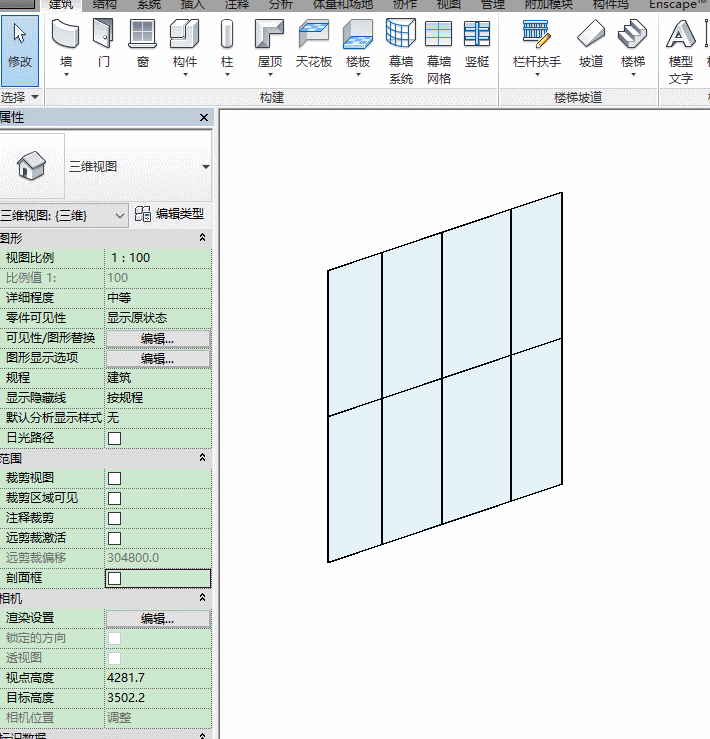The height and width of the screenshot is (739, 710).
Task: Select the 幕墙网格 (Curtain Grid) icon
Action: [438, 34]
